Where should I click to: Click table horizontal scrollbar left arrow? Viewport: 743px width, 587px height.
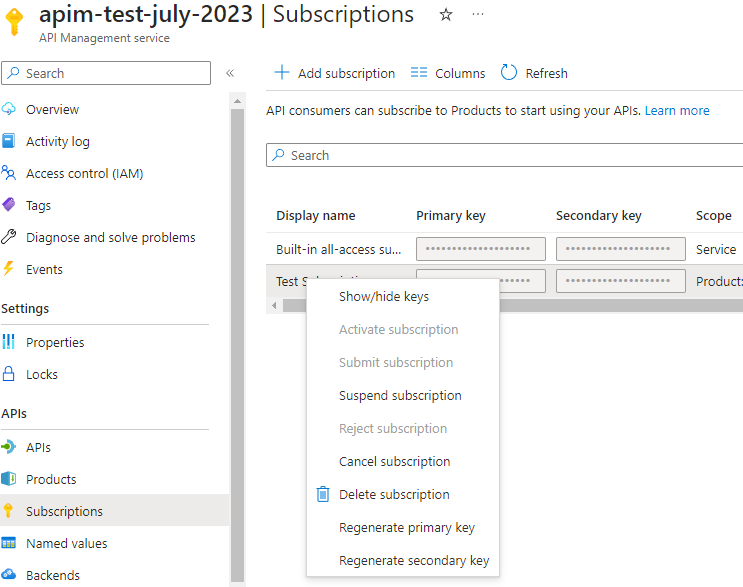click(274, 306)
